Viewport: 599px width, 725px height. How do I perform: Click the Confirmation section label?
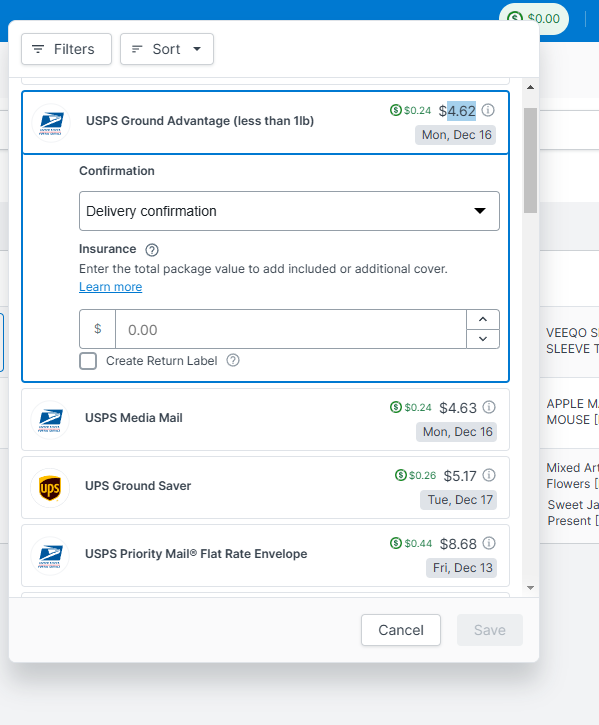point(117,171)
